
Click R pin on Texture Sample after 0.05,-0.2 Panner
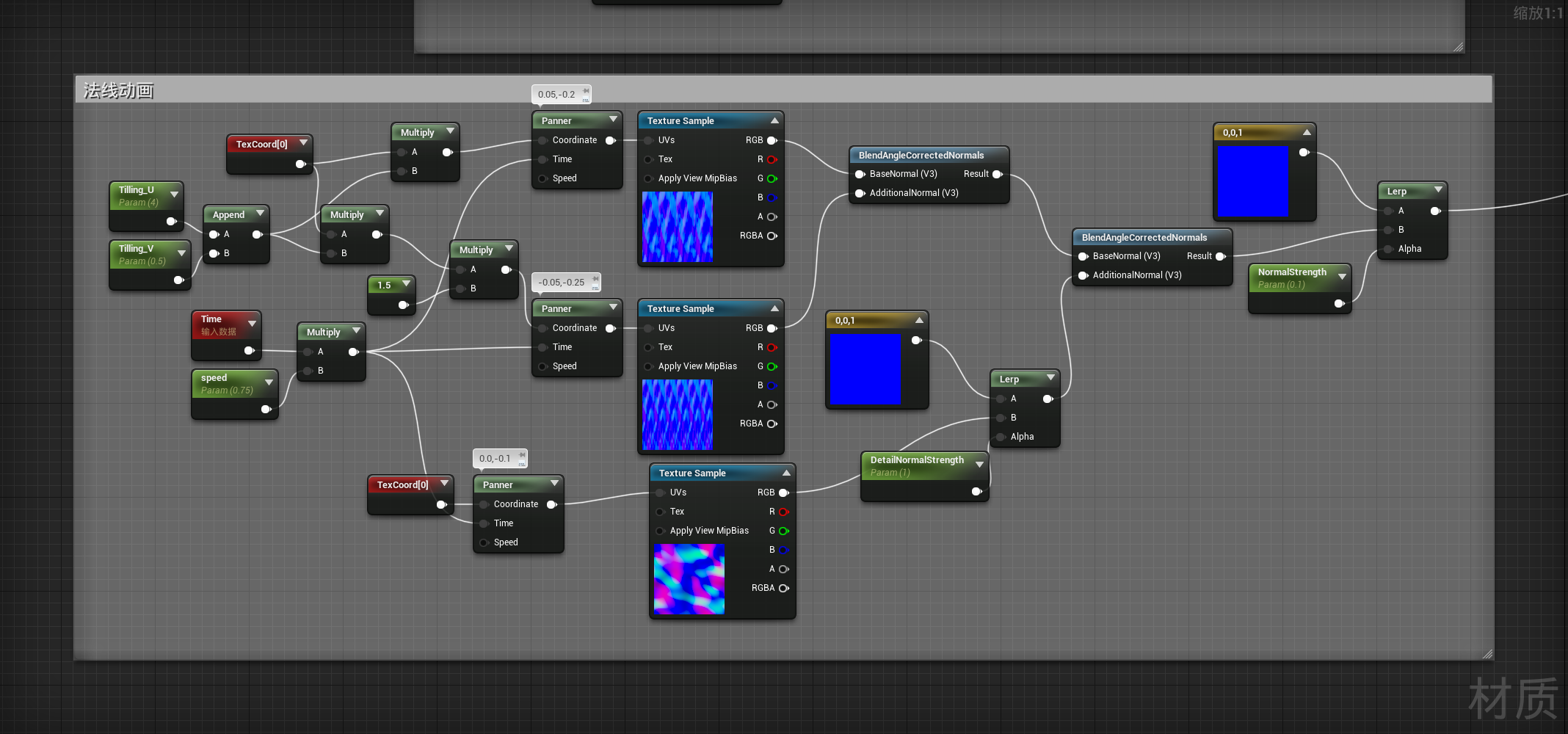click(x=772, y=159)
